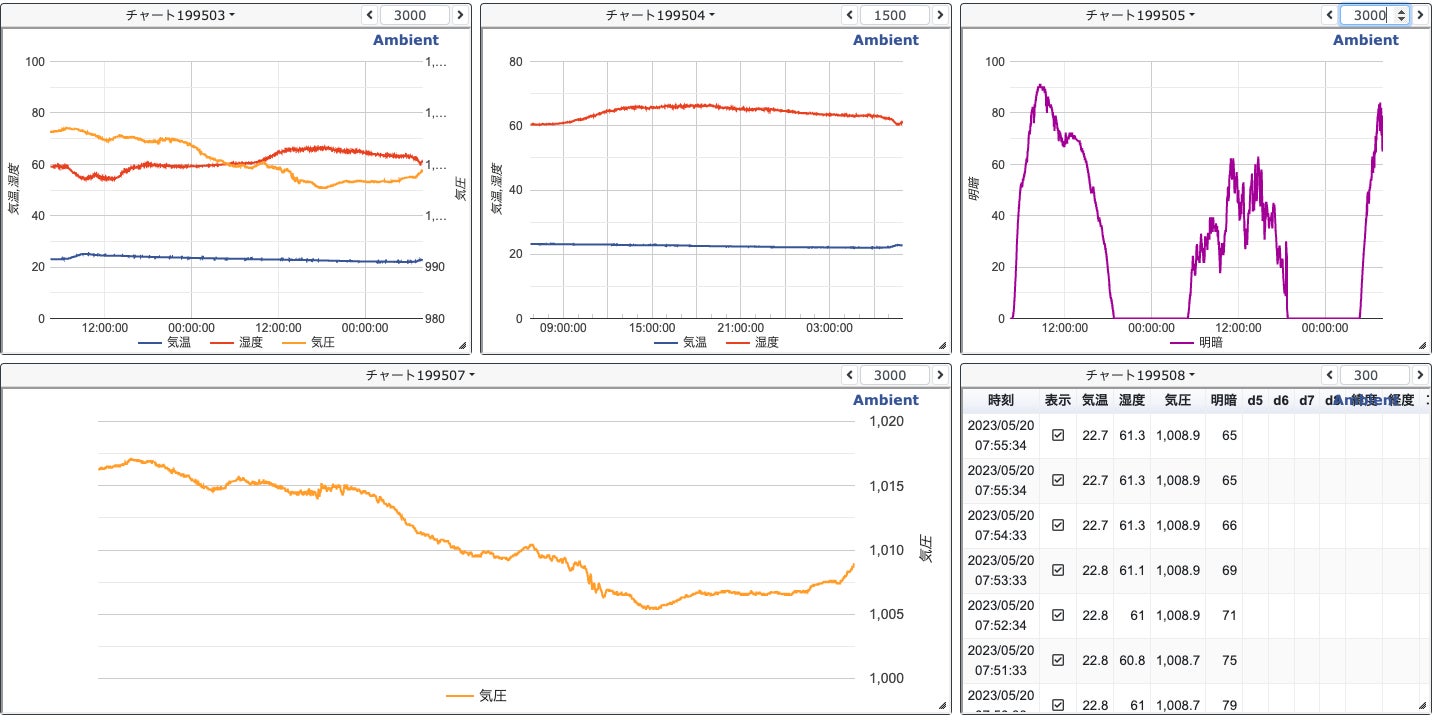This screenshot has width=1436, height=722.
Task: Open Ambient link in チャート199507 panel
Action: pyautogui.click(x=885, y=400)
